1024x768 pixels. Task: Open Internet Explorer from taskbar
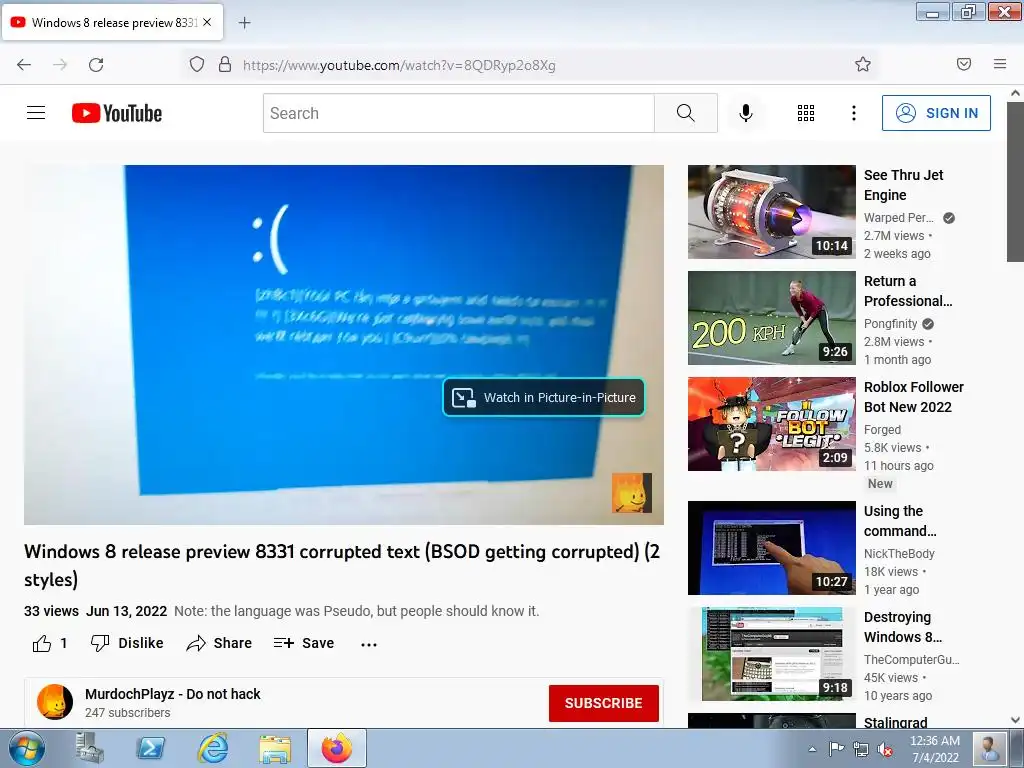click(213, 748)
